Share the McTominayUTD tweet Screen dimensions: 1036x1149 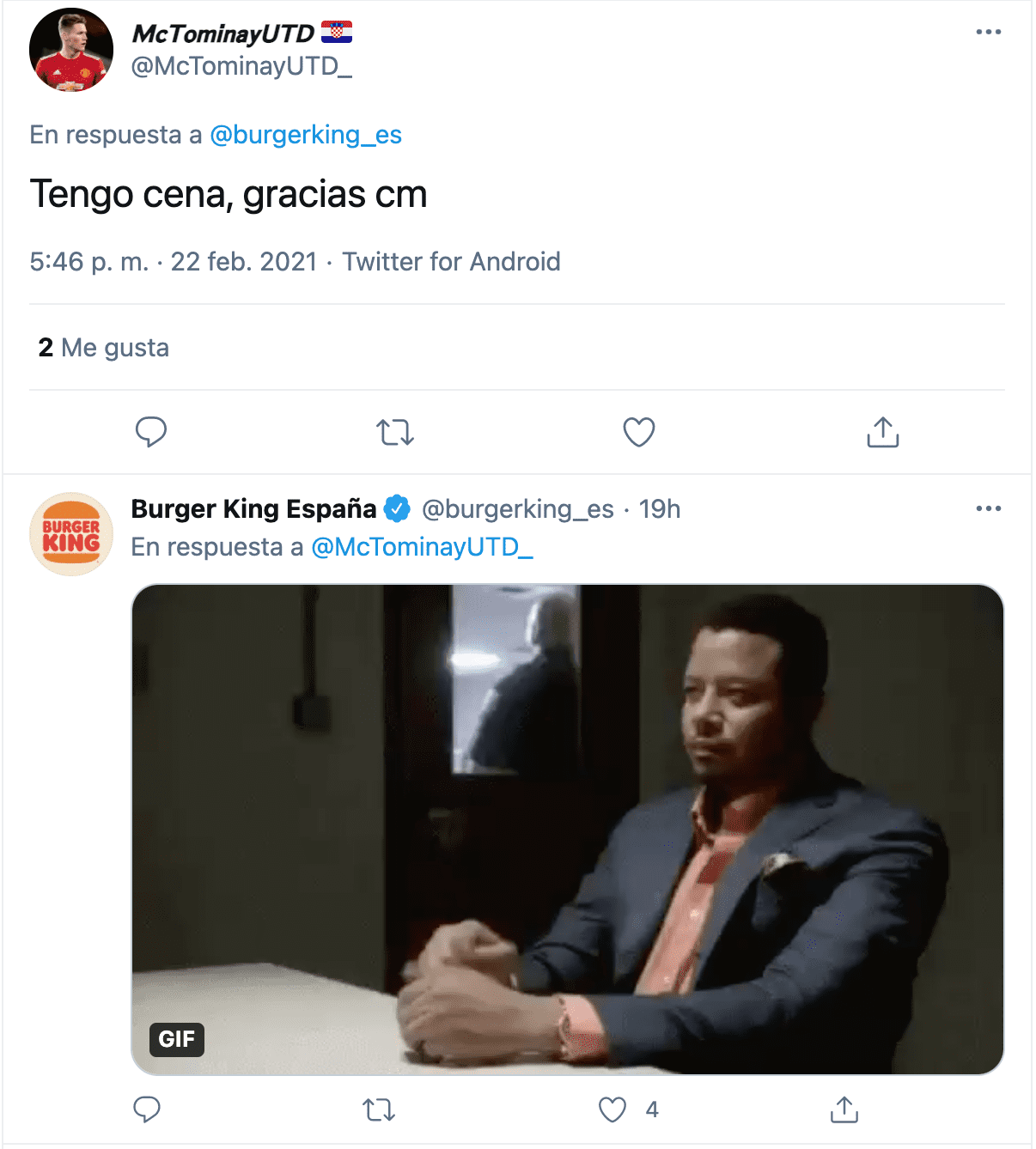[x=881, y=432]
